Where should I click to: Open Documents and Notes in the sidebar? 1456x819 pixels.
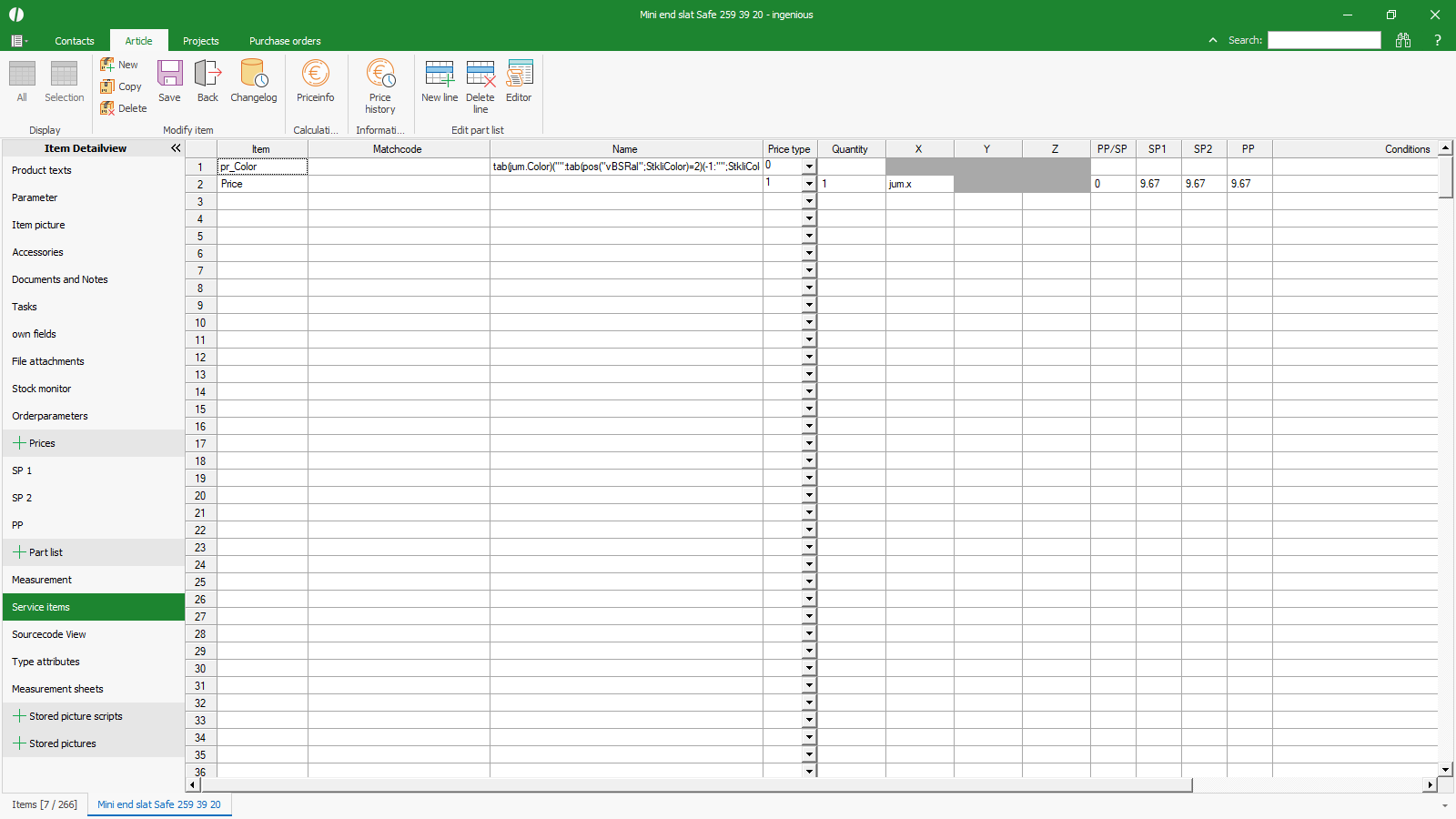(x=60, y=279)
